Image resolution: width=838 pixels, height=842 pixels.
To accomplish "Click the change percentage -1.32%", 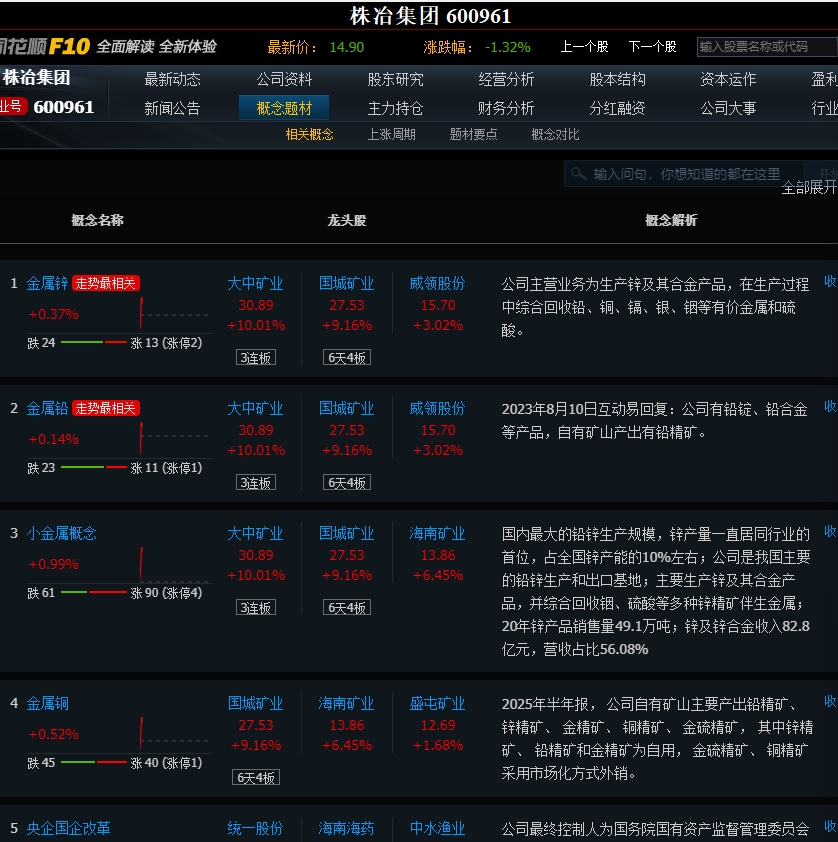I will tap(507, 47).
